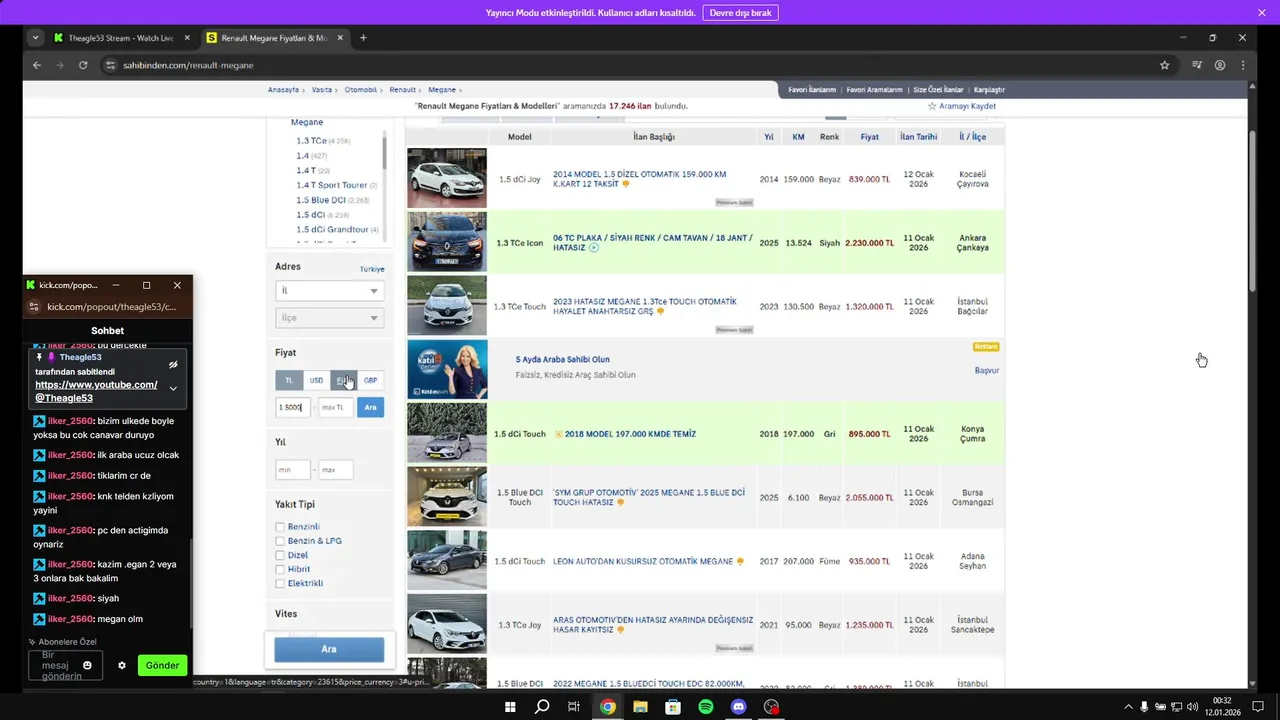The image size is (1280, 720).
Task: Open Karşılaştır menu
Action: coord(989,90)
